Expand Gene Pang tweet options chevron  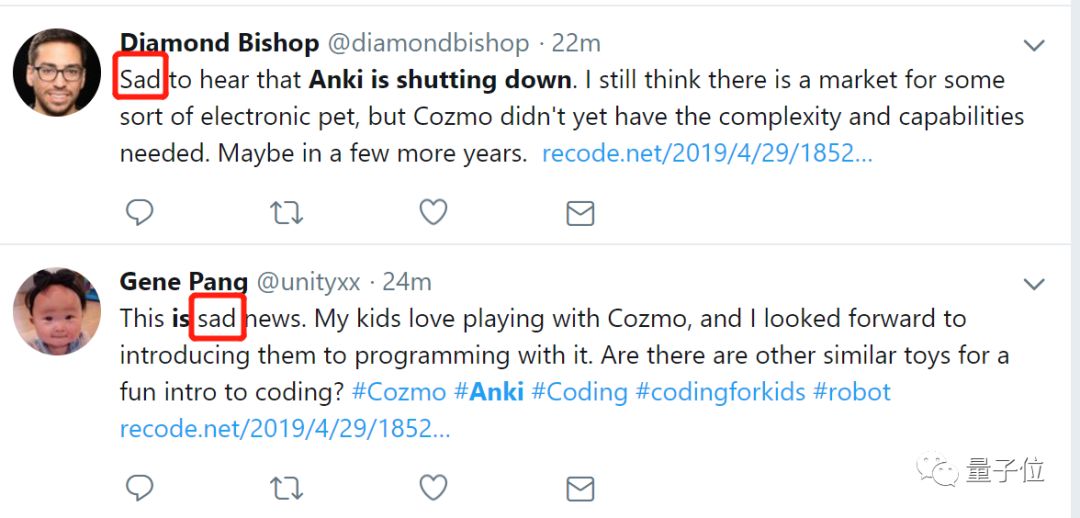[x=1034, y=284]
